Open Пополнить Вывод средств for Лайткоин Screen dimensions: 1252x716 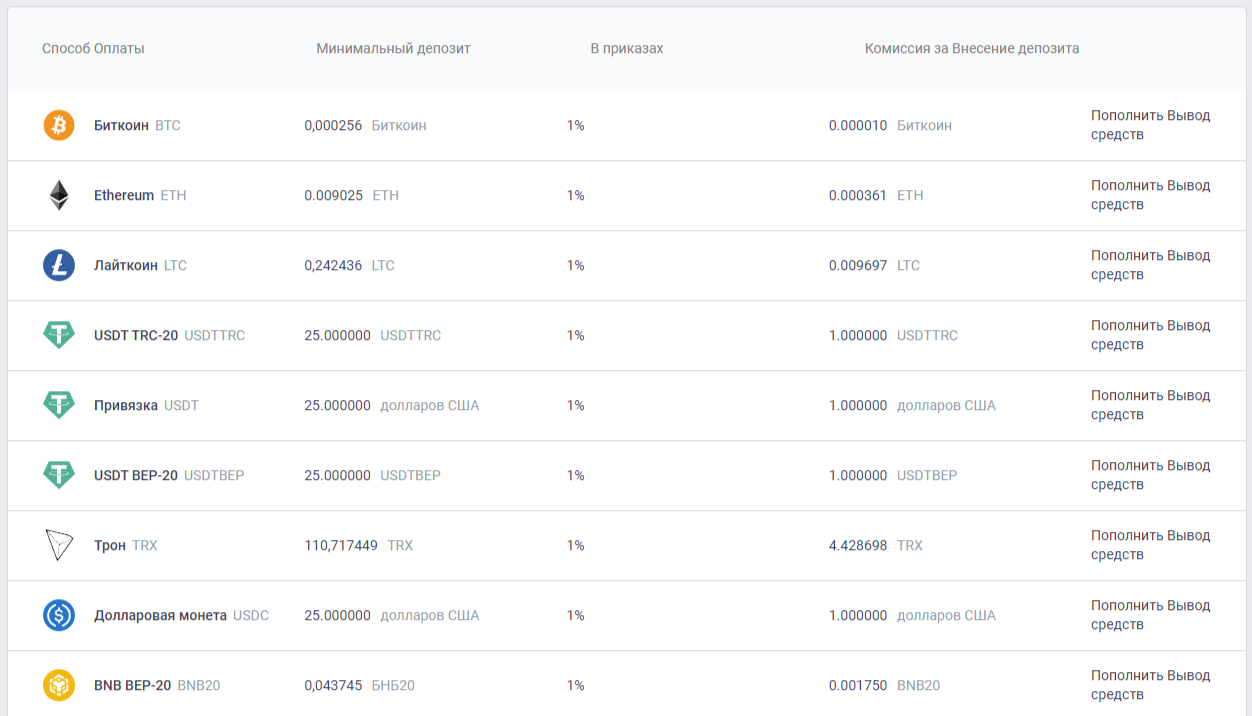pos(1150,265)
